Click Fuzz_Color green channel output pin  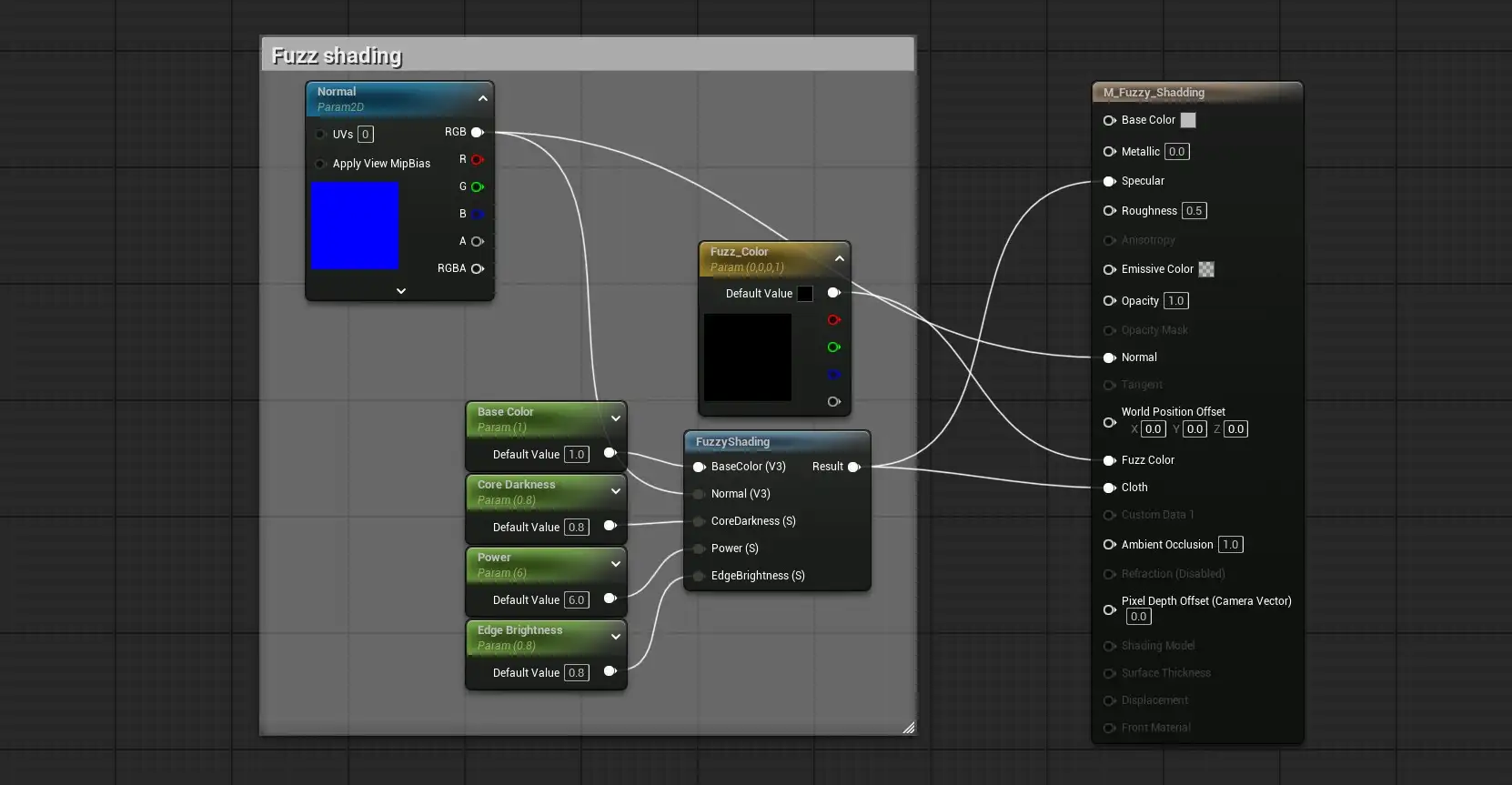point(833,347)
